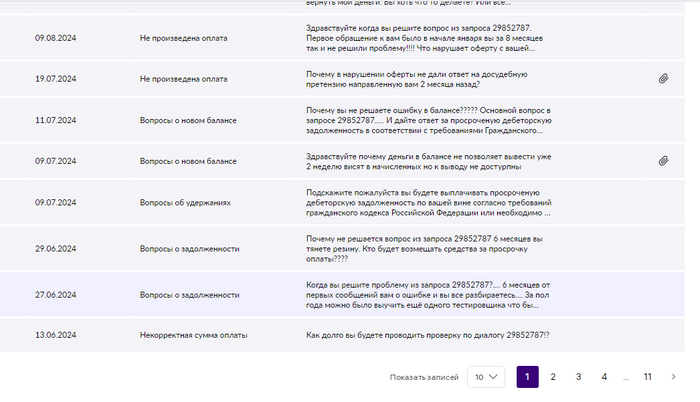Jump to last page 11
The image size is (700, 402).
click(x=647, y=377)
